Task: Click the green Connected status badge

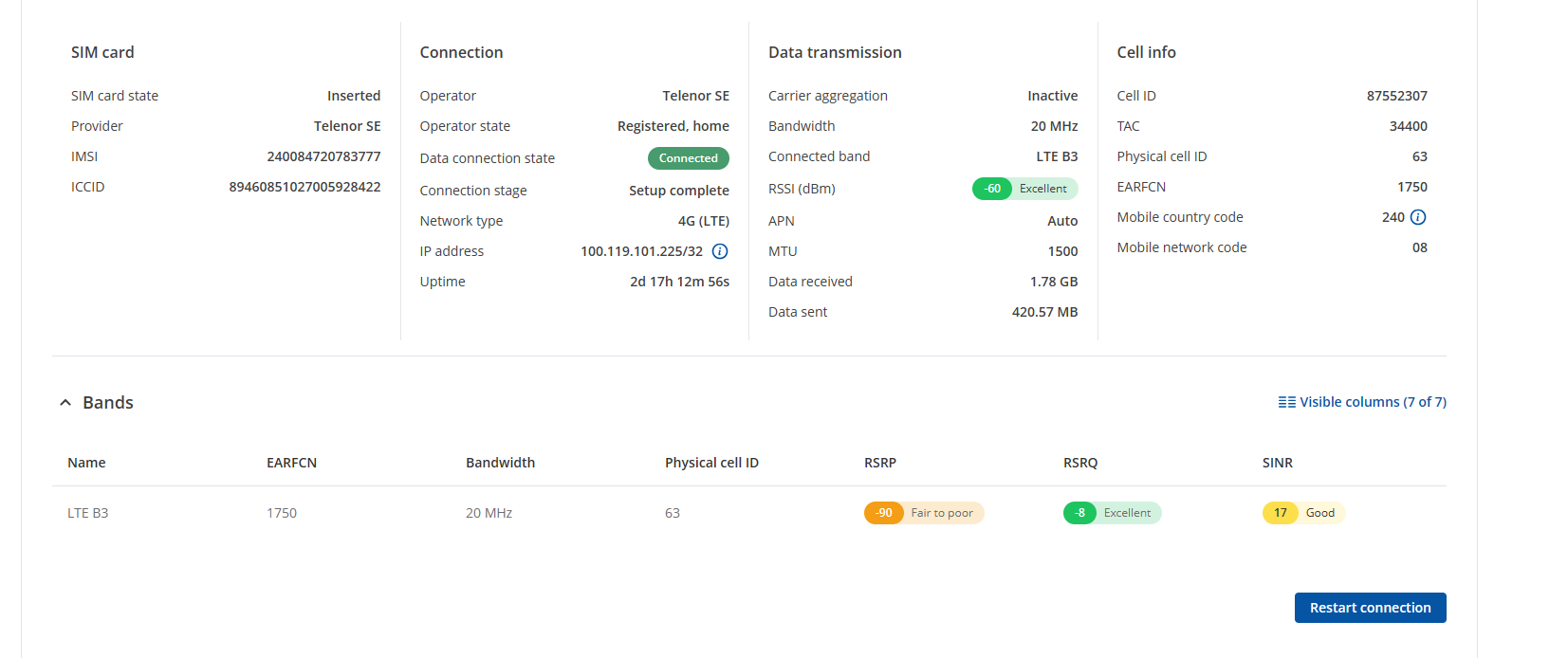Action: (x=688, y=158)
